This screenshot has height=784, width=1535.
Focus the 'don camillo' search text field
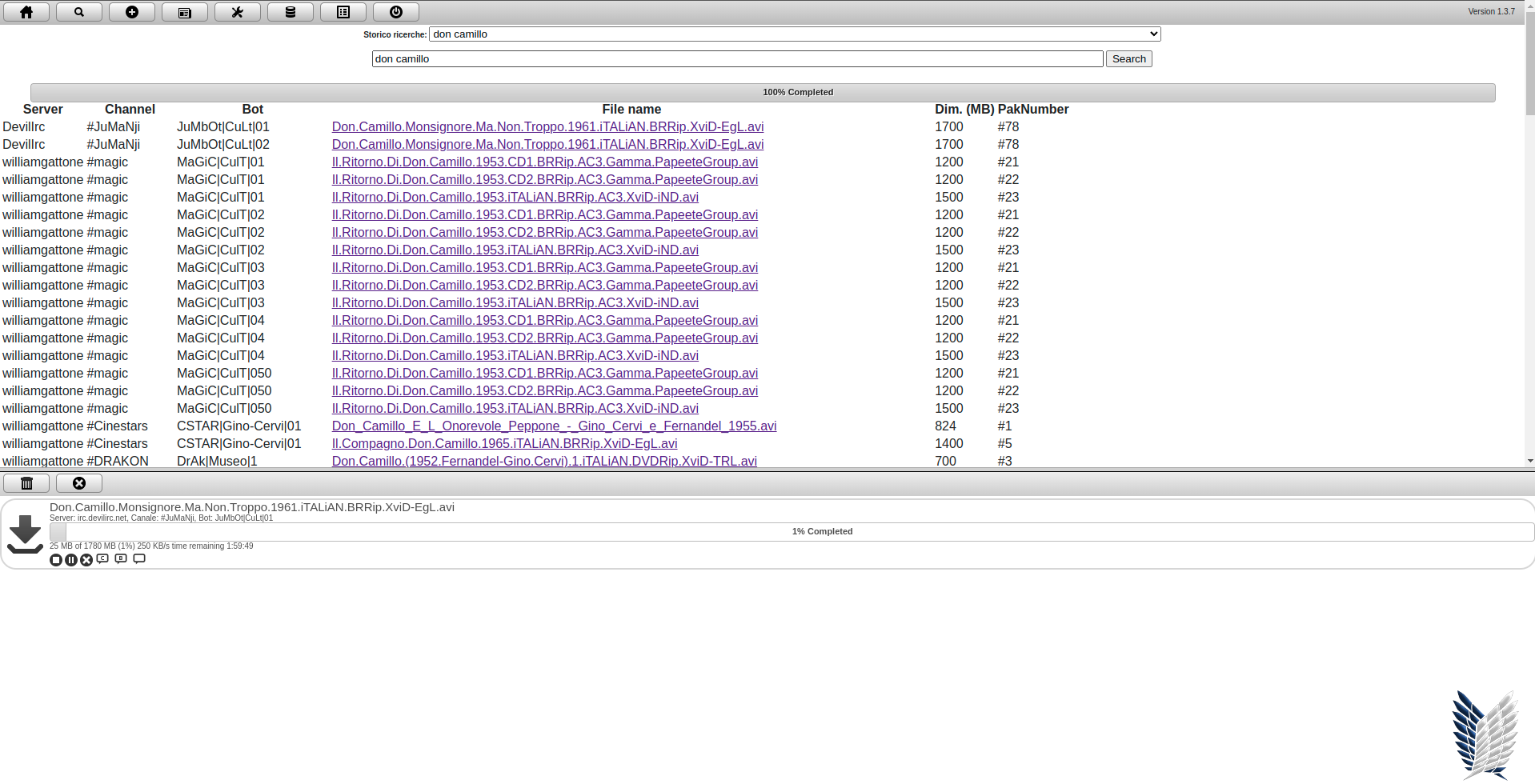738,59
